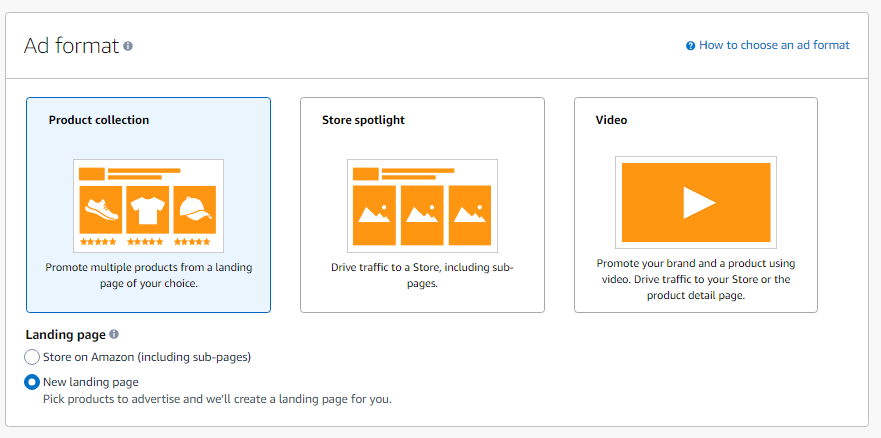Click the middle image placeholder in Store spotlight
Image resolution: width=881 pixels, height=438 pixels.
pyautogui.click(x=422, y=214)
